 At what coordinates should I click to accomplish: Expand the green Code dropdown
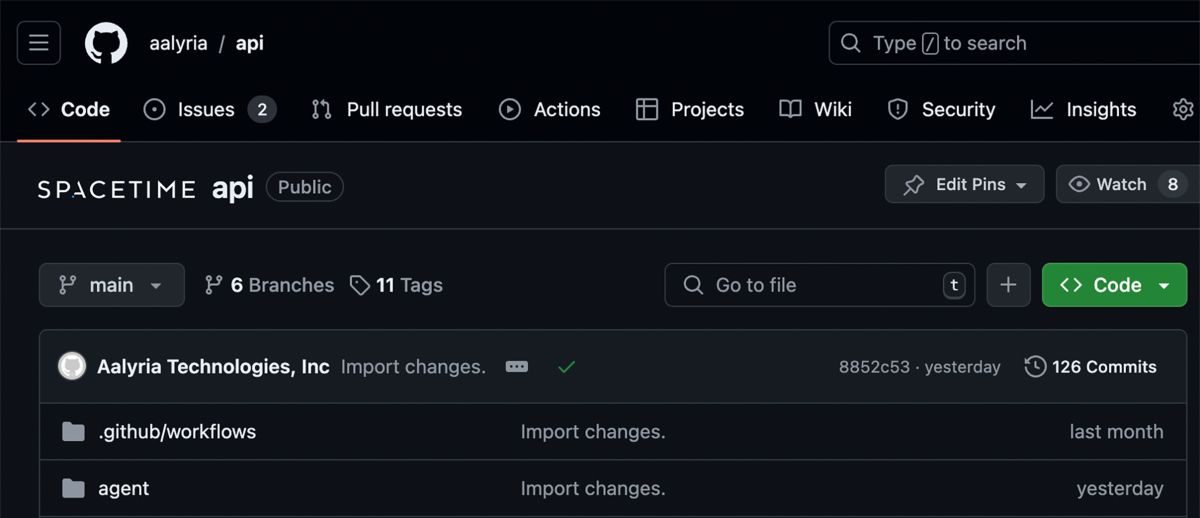[1115, 285]
